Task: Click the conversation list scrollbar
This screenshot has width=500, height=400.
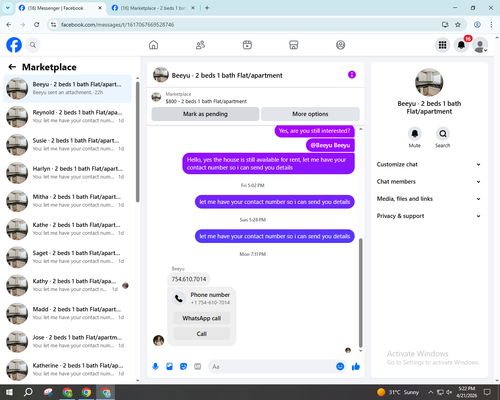Action: pyautogui.click(x=137, y=142)
